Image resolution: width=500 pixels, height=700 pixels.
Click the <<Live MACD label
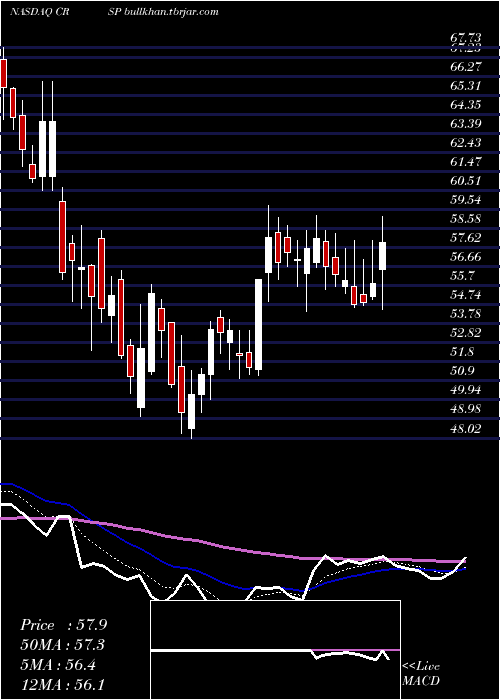[x=421, y=673]
